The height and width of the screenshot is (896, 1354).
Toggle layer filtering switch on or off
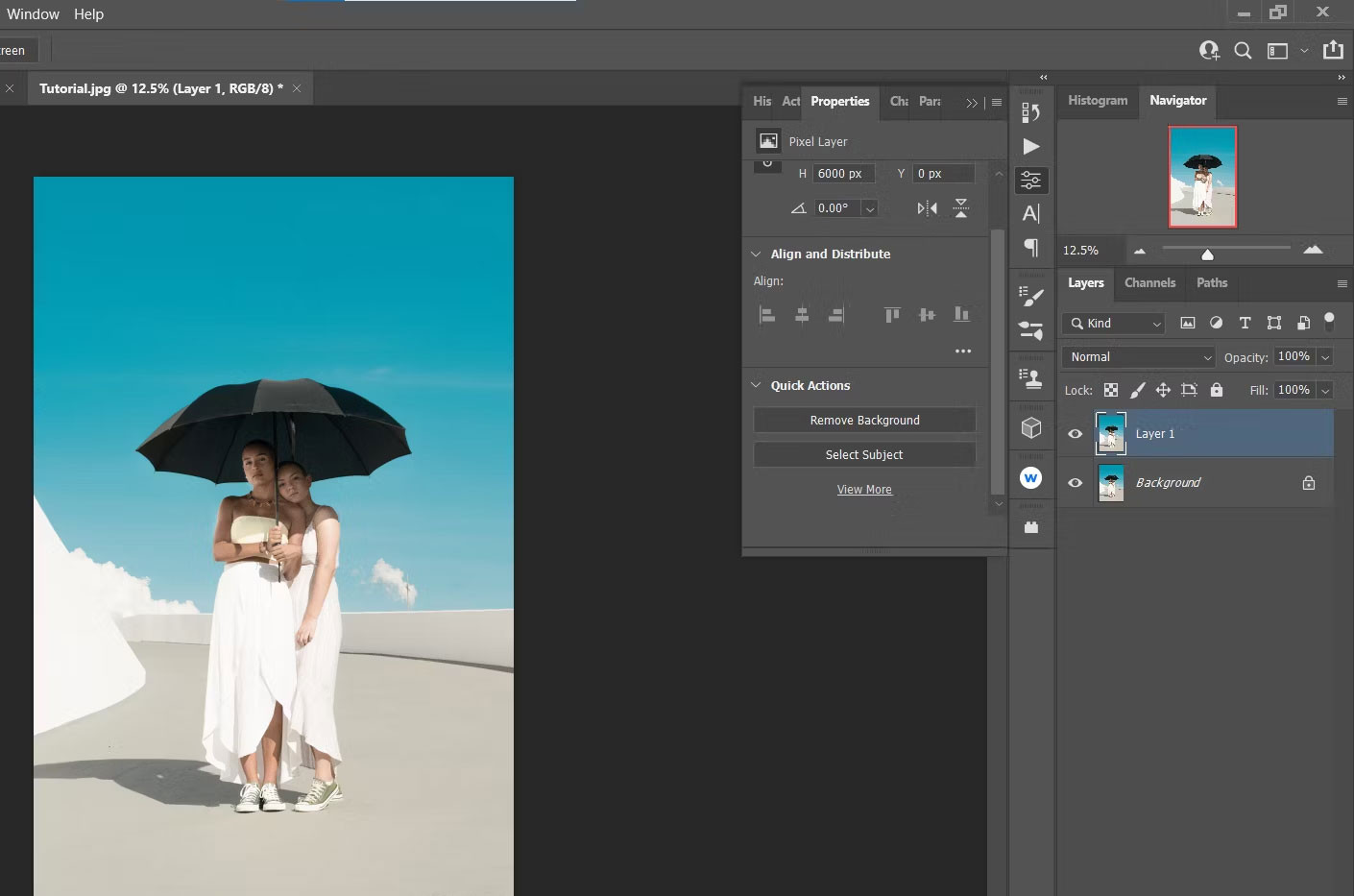(x=1329, y=321)
